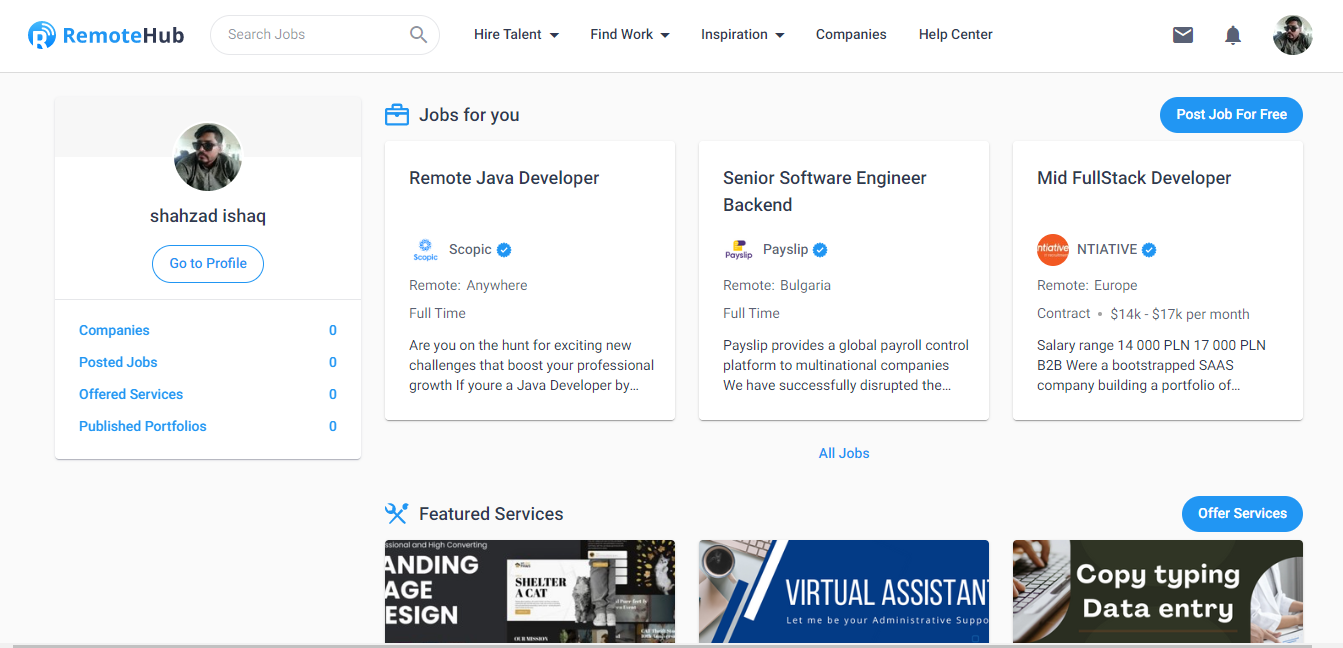Click the Go to Profile button

point(208,264)
